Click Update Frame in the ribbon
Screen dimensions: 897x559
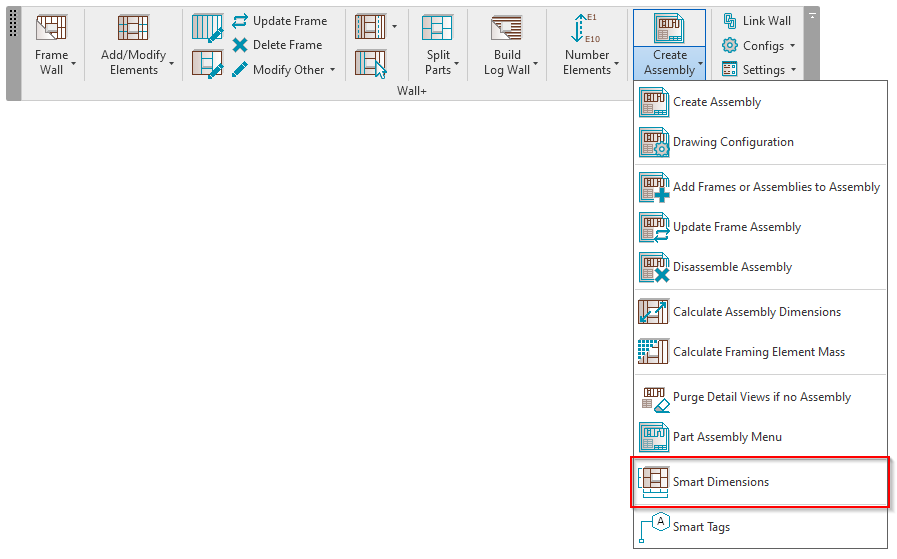coord(289,21)
